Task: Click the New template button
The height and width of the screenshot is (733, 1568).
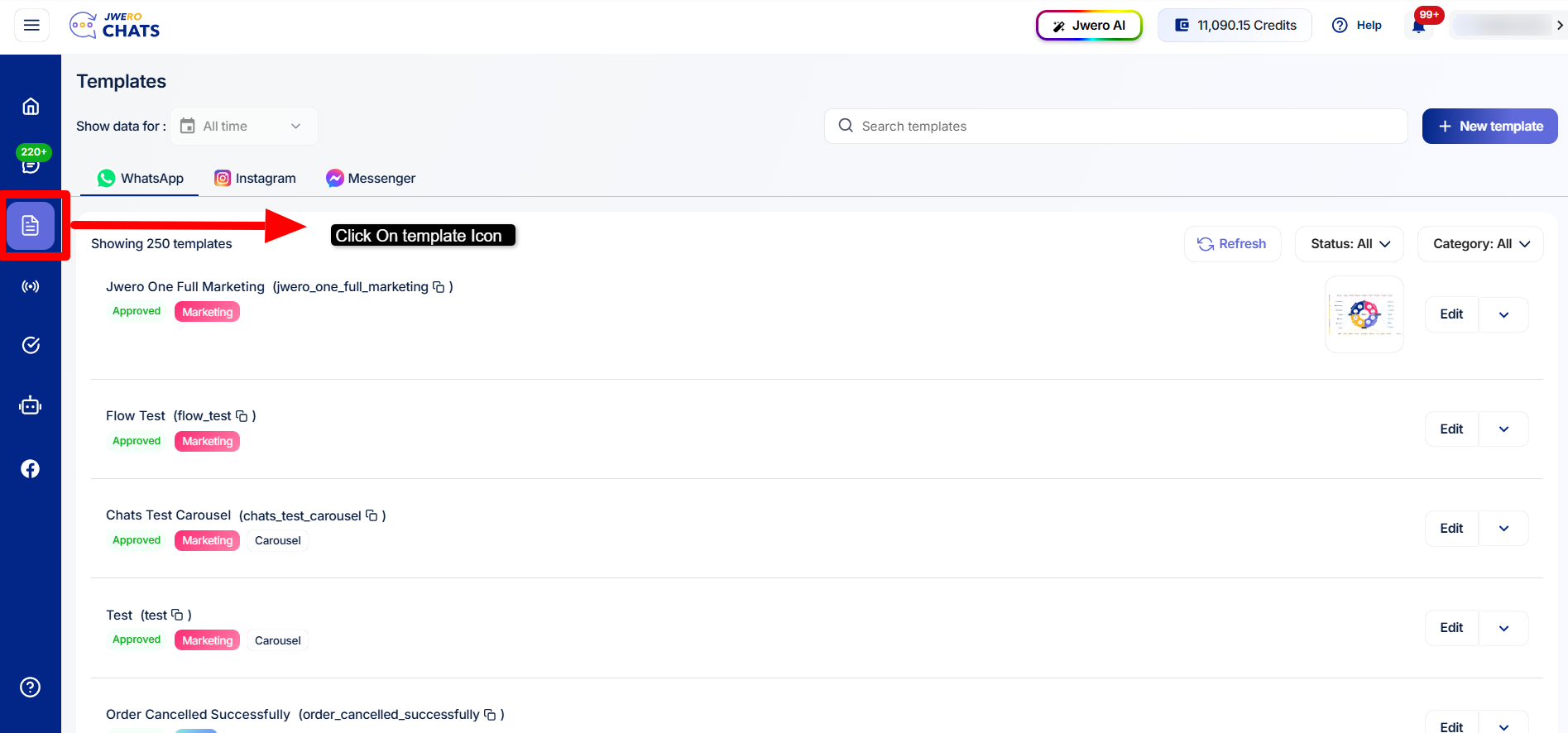Action: point(1489,127)
